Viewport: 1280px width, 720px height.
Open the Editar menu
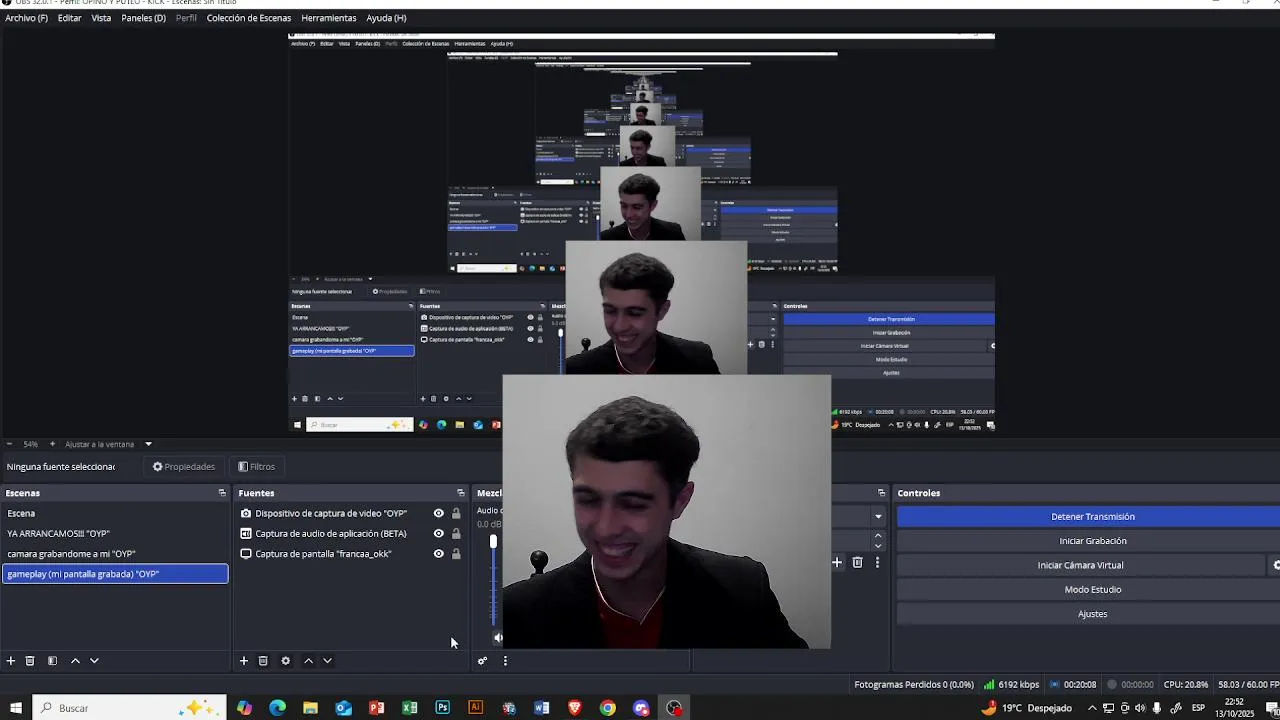[70, 18]
